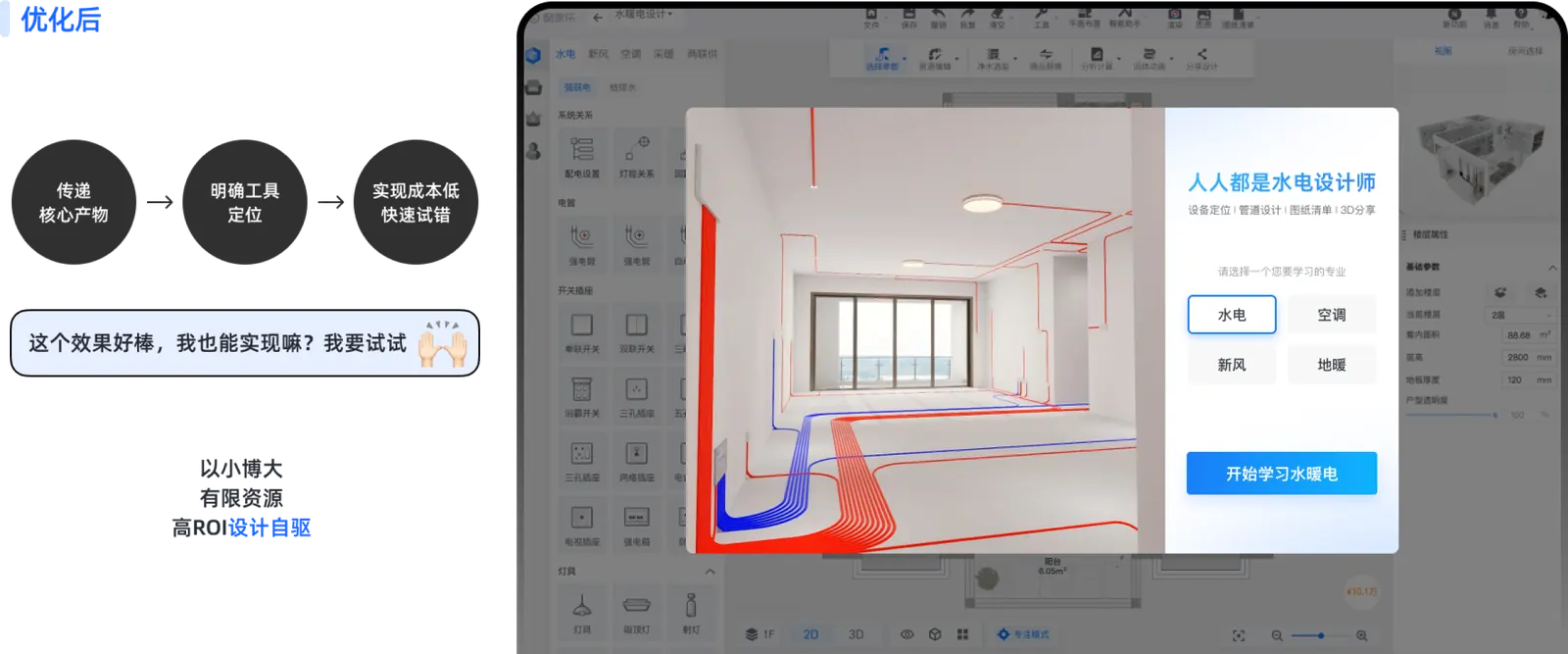
Task: Select the 地暖 specialty option
Action: point(1331,365)
